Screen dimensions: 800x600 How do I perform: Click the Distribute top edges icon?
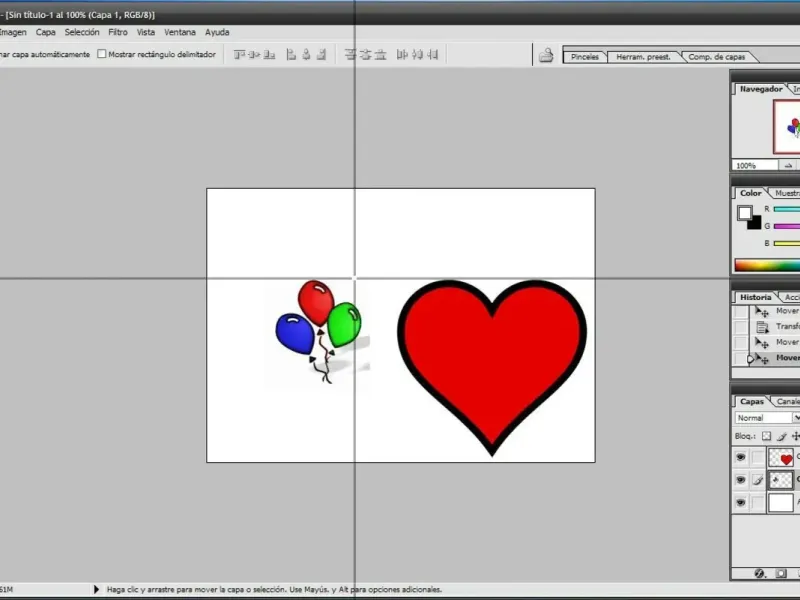click(350, 54)
